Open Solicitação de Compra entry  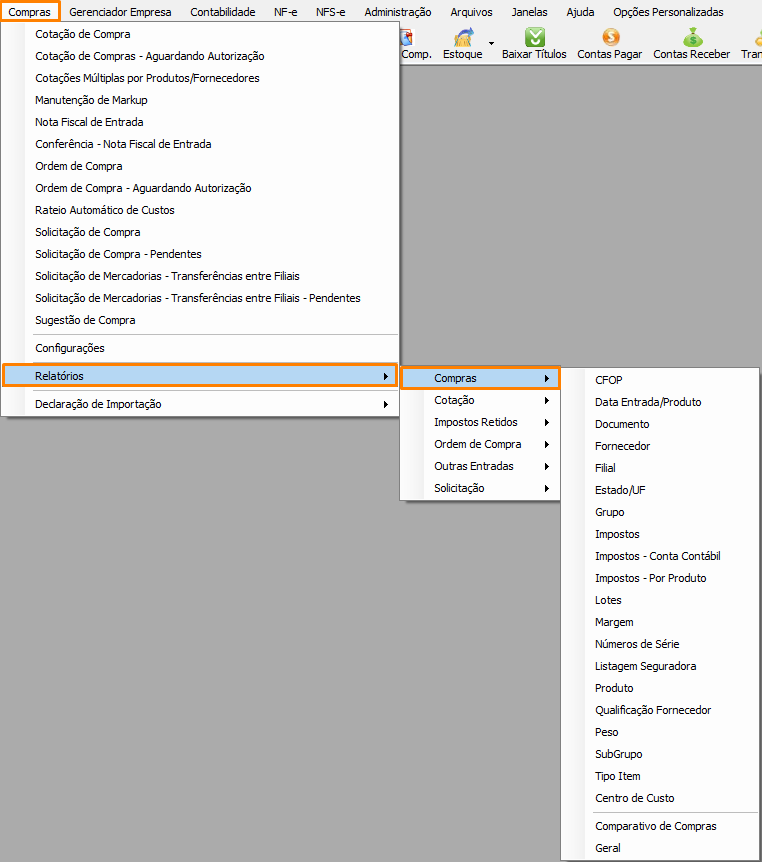point(200,232)
